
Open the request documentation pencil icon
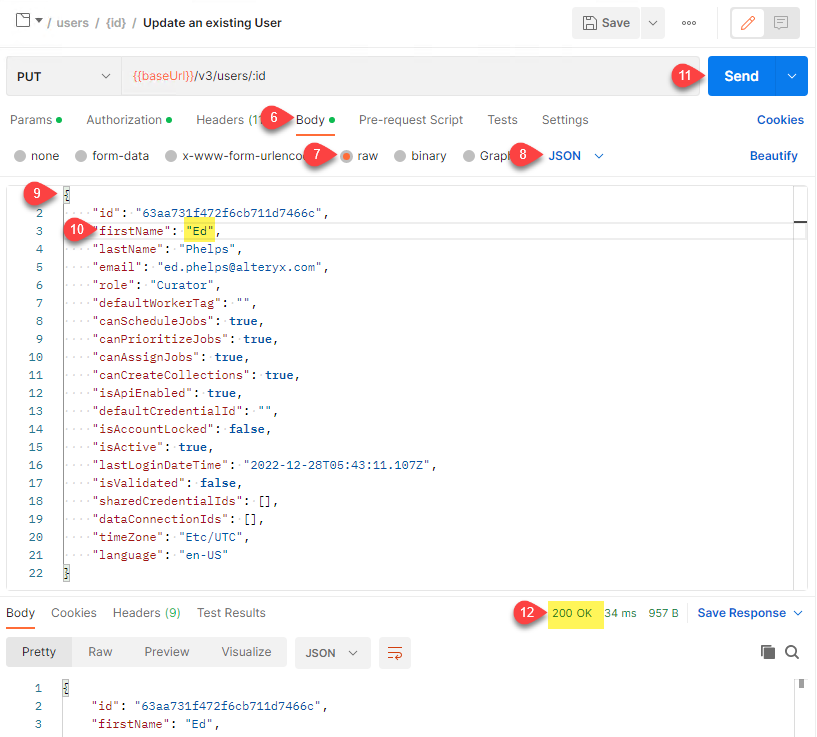click(747, 22)
